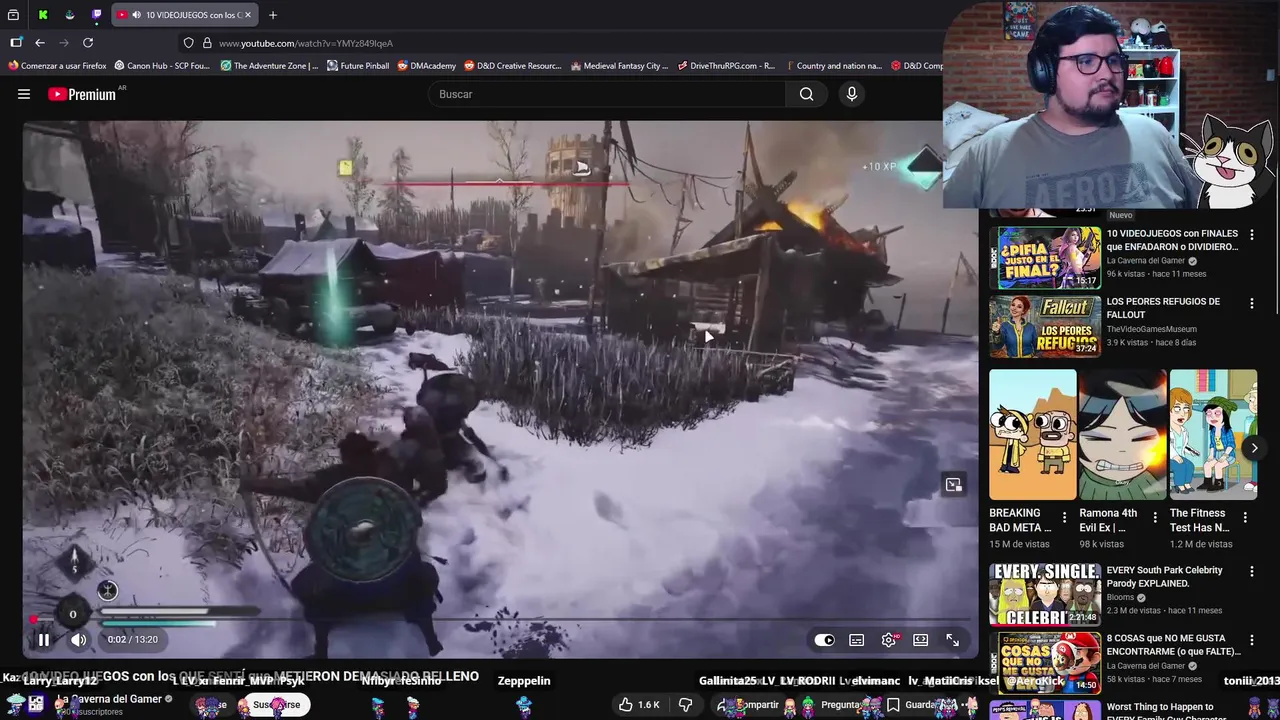This screenshot has height=720, width=1280.
Task: Switch to the third pinned tab
Action: pyautogui.click(x=69, y=15)
